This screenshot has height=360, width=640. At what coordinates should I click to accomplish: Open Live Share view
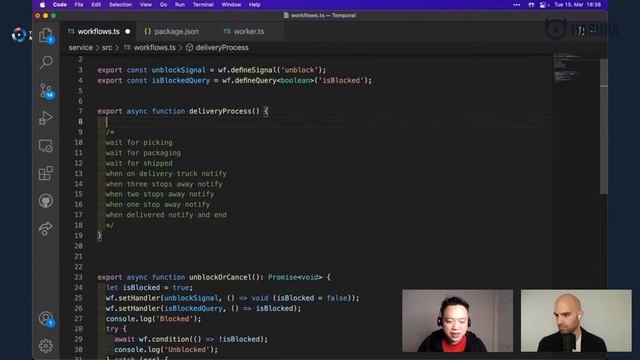pyautogui.click(x=46, y=228)
